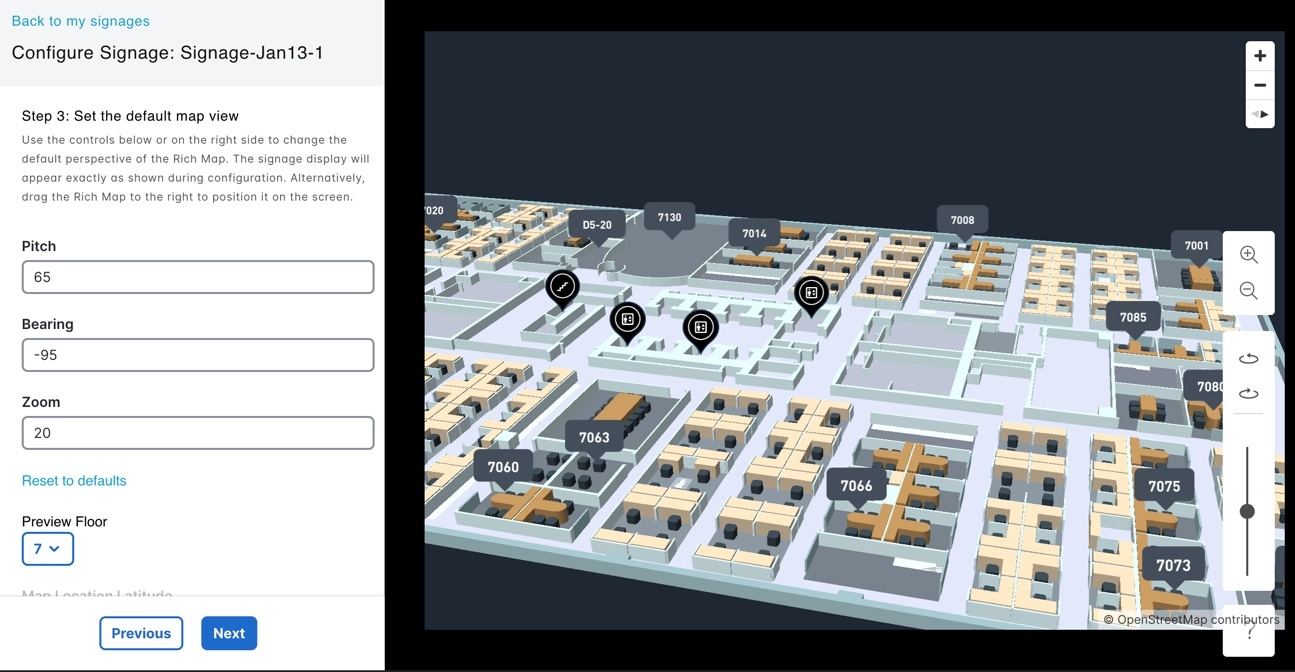Click the Previous button
1295x672 pixels.
click(x=141, y=633)
